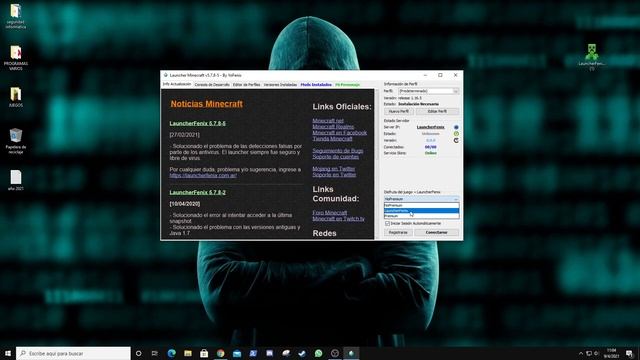640x360 pixels.
Task: Open the https://launcherfenix.com.ar/ link
Action: click(x=203, y=176)
